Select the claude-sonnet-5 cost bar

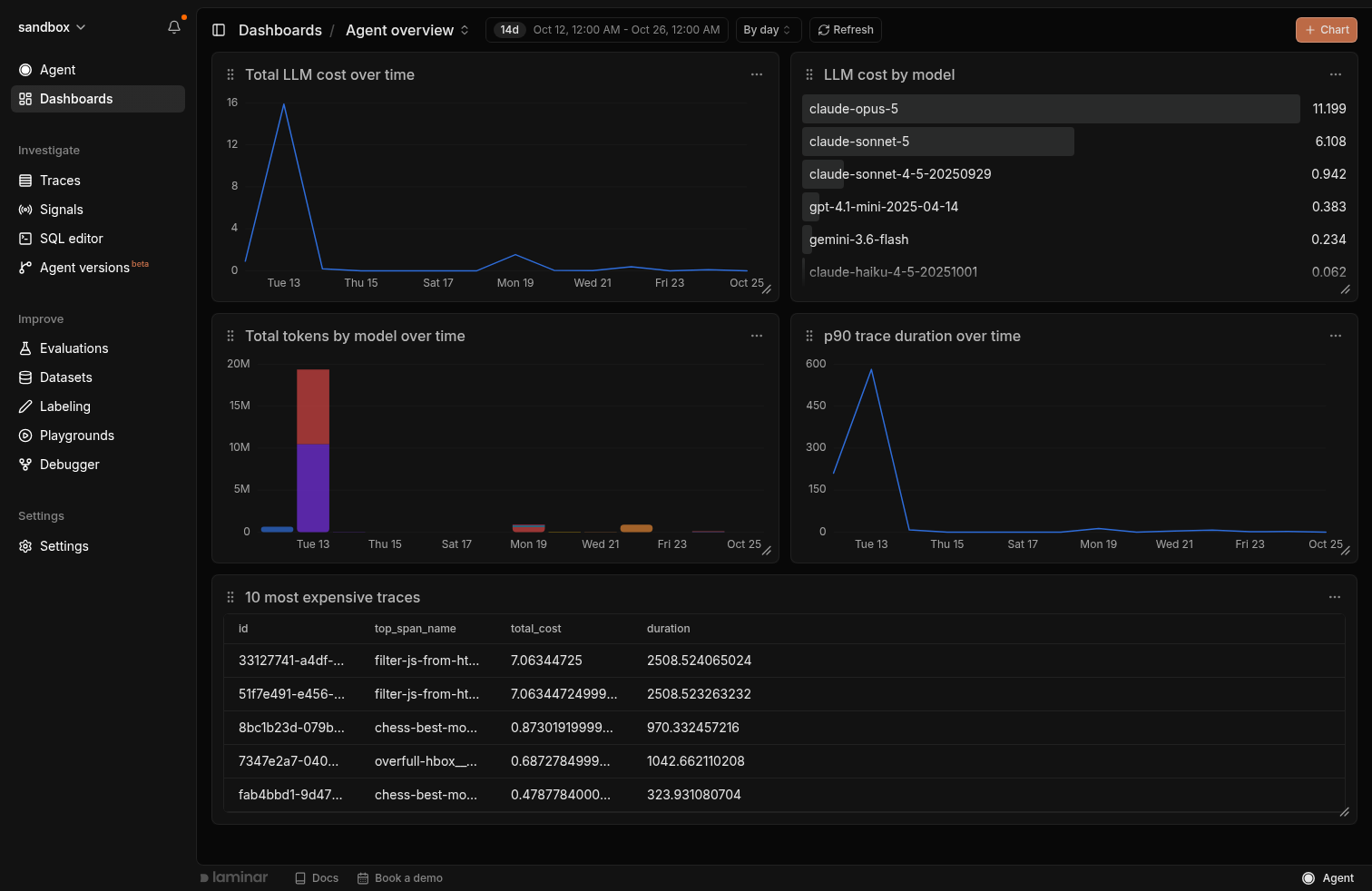pos(938,142)
